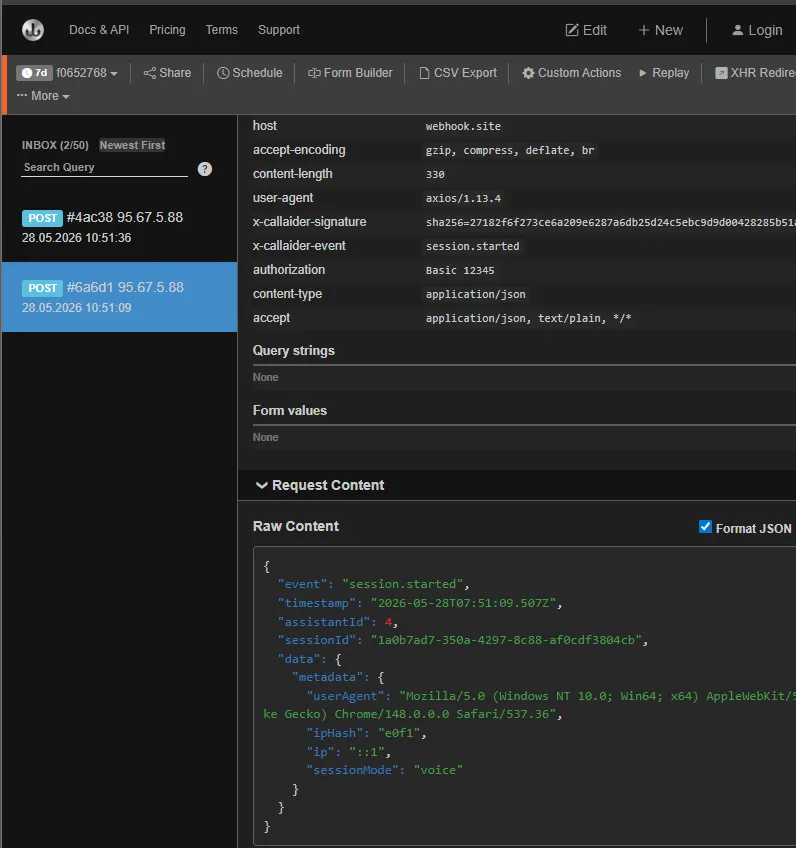
Task: Open the f0652768 URL dropdown
Action: click(87, 73)
